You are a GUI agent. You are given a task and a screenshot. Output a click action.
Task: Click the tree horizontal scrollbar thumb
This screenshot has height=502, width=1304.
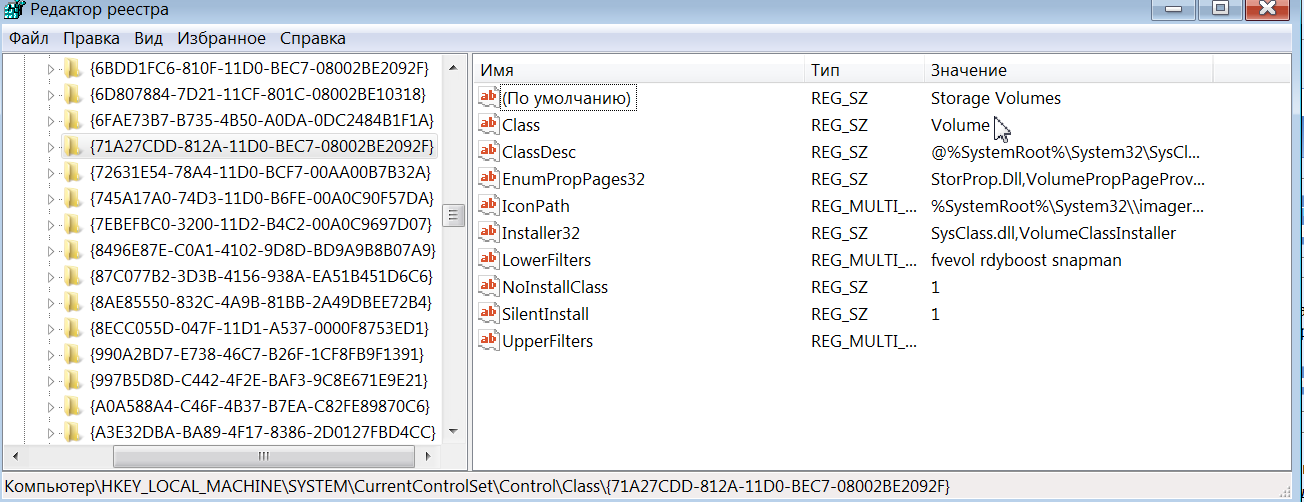(263, 456)
